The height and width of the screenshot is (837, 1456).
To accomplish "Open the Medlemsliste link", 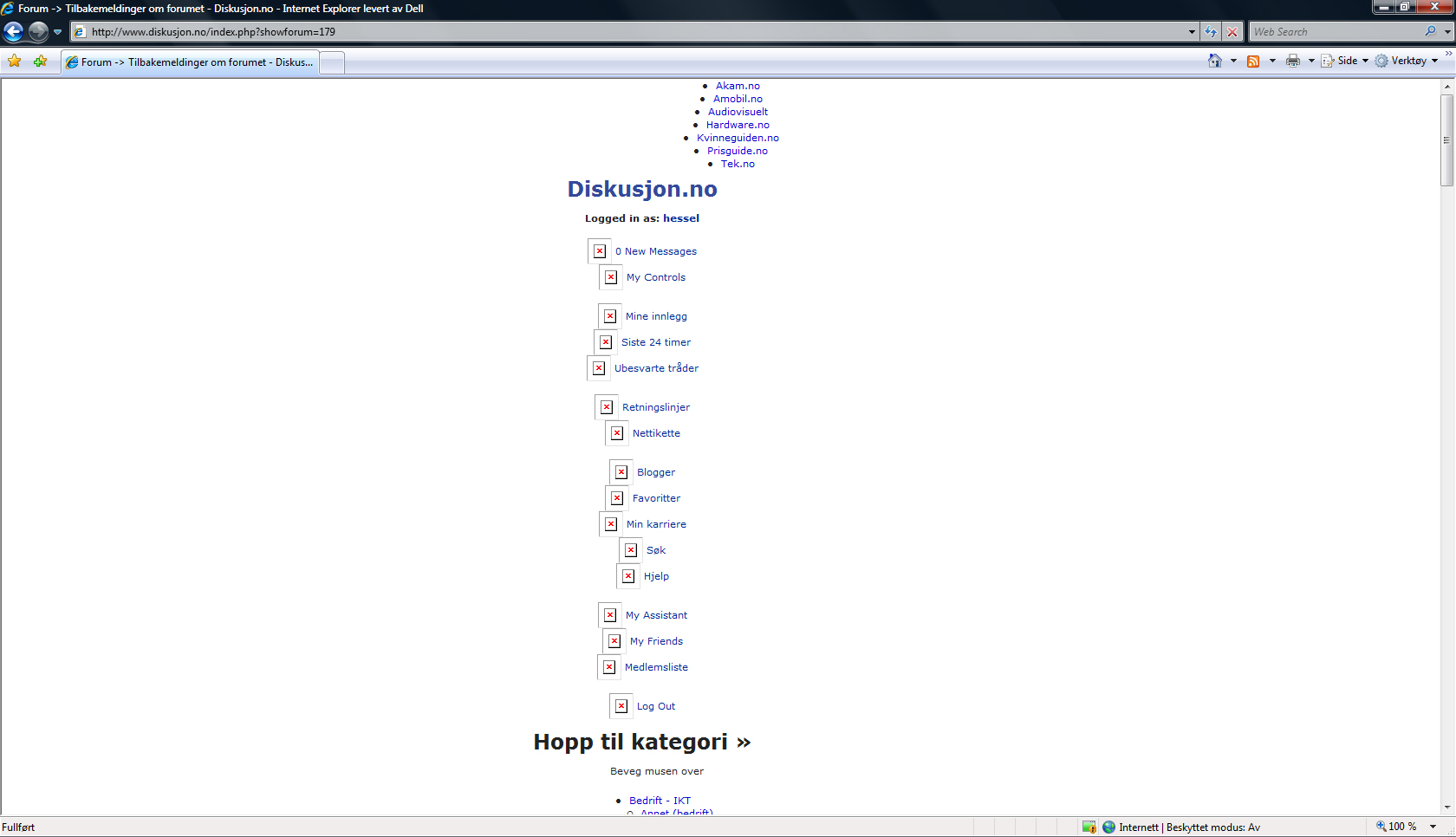I will pos(656,667).
